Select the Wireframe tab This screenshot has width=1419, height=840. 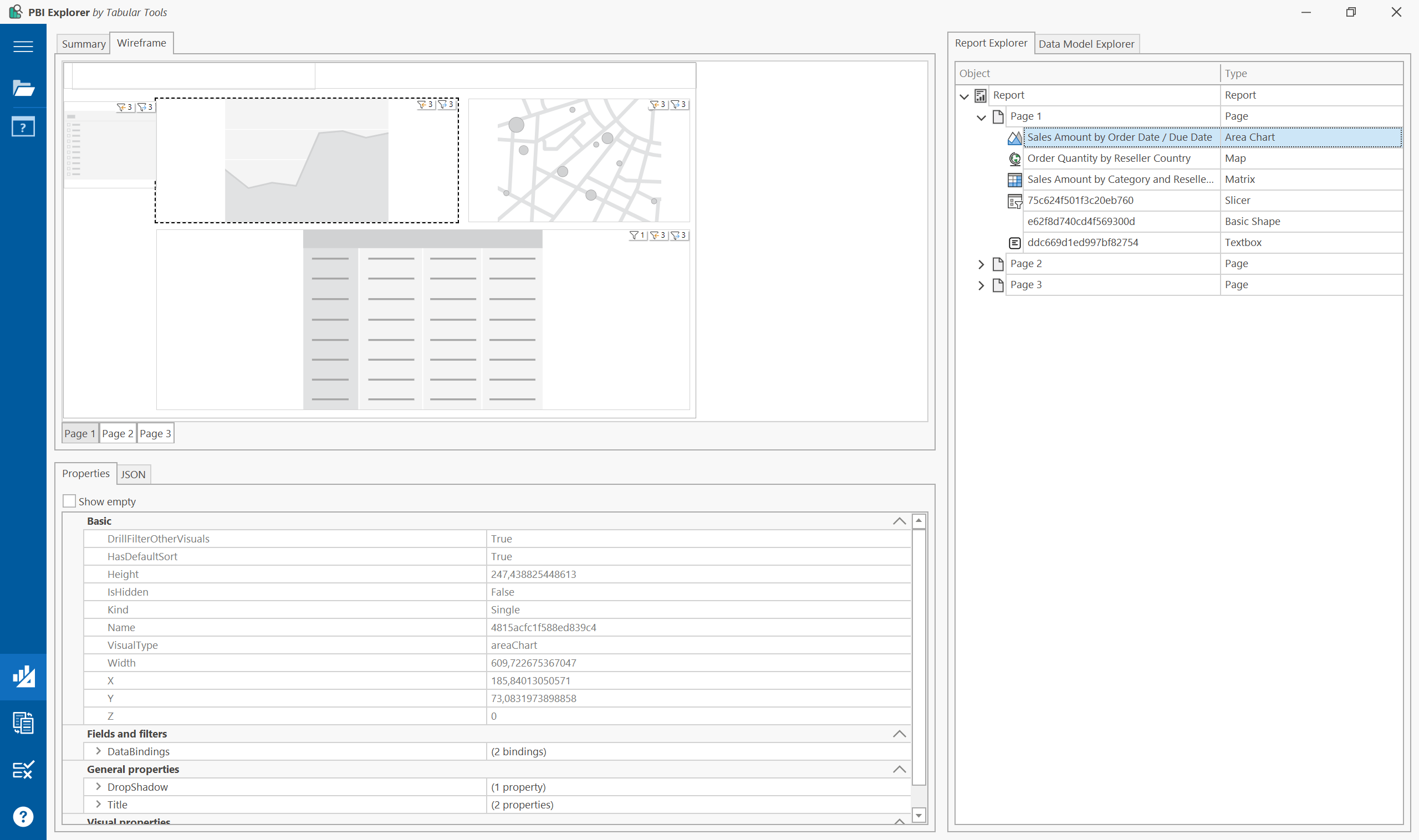point(141,43)
